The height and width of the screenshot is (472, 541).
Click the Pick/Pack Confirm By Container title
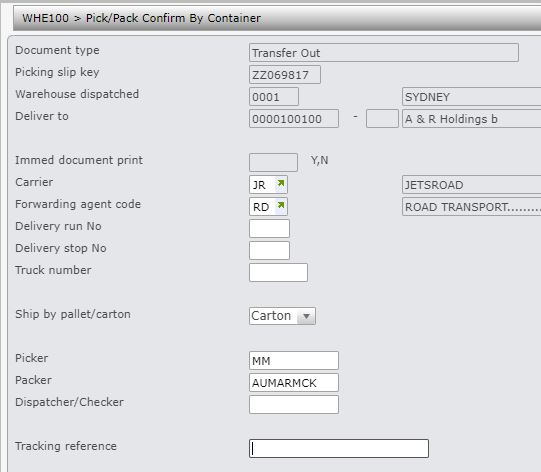point(173,18)
